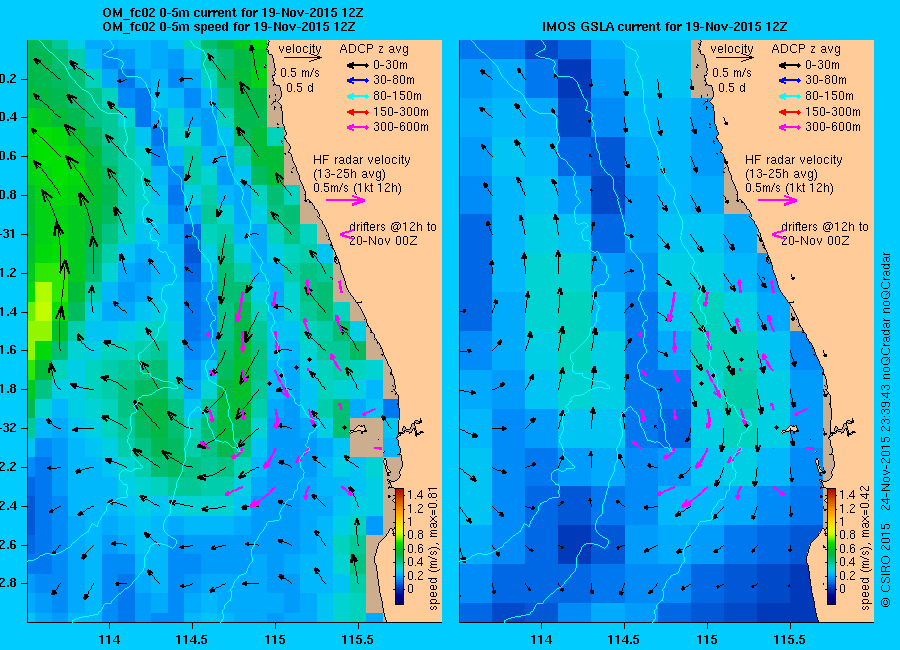Click '80-150m' legend label in OM_fc02 panel
Image resolution: width=900 pixels, height=650 pixels.
click(397, 96)
